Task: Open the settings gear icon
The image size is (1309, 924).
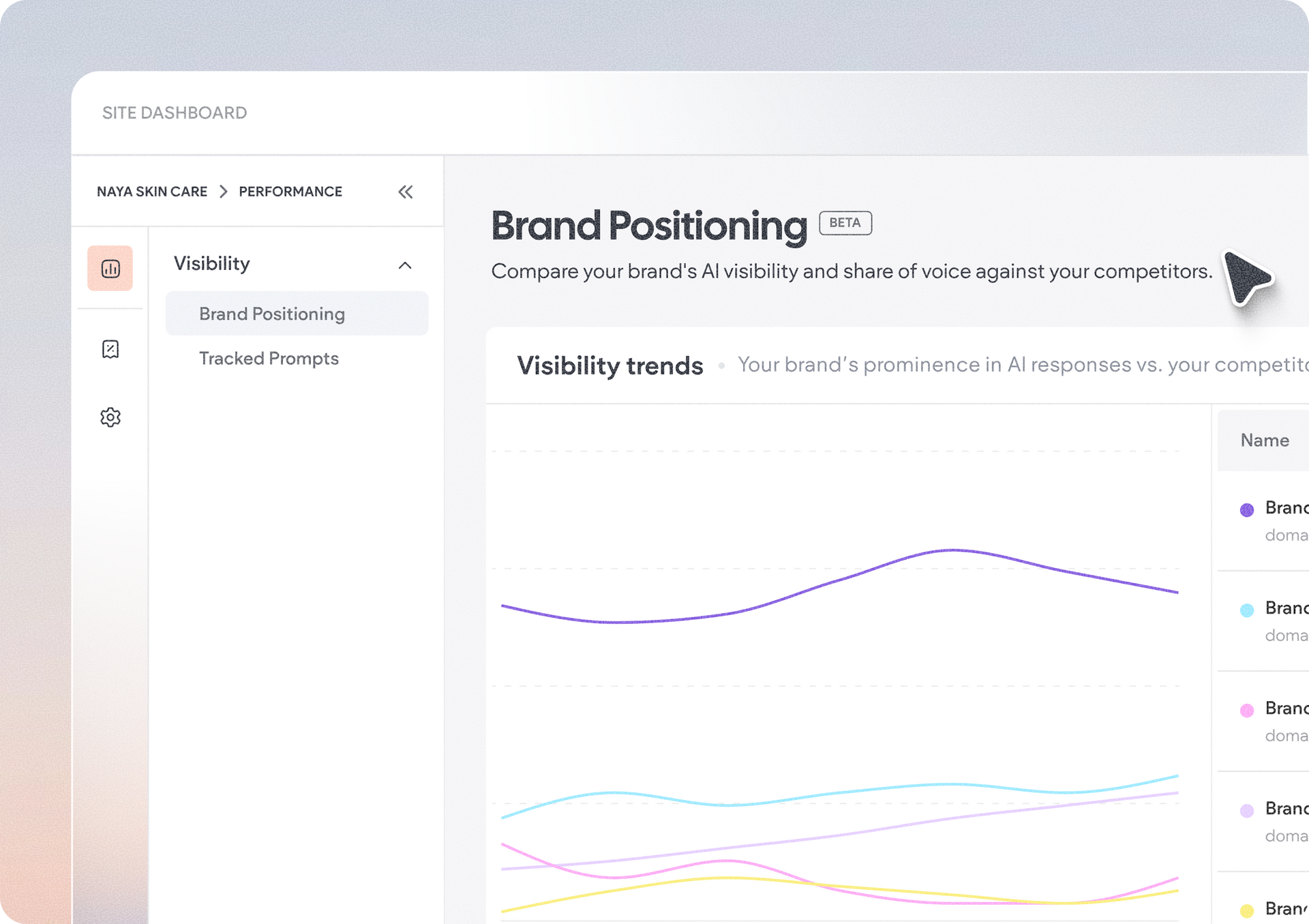Action: point(110,417)
